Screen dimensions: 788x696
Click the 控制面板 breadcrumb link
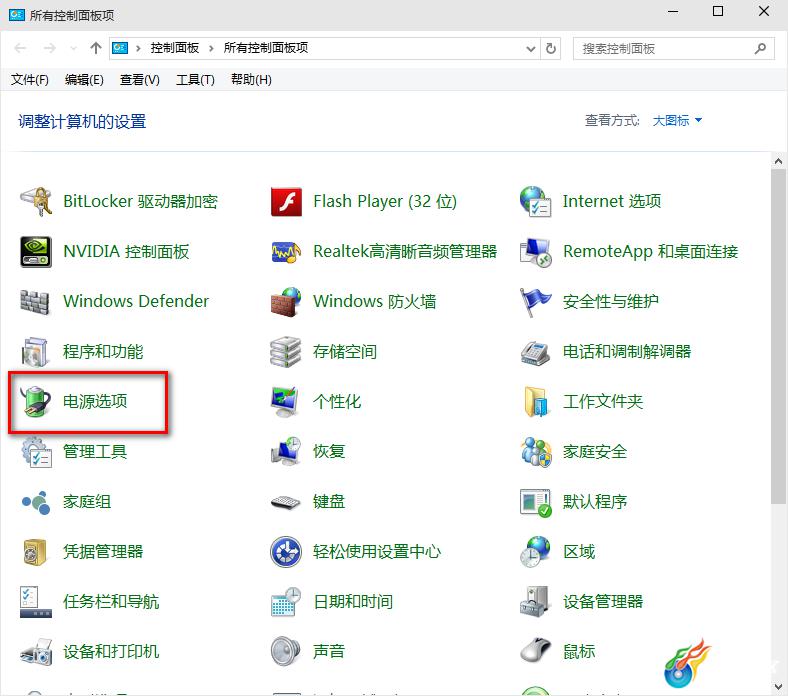(x=175, y=48)
